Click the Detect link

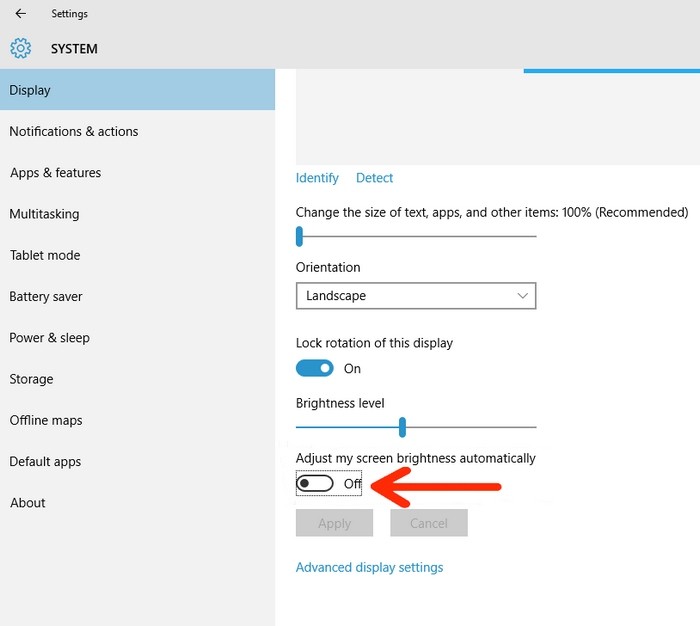coord(375,178)
